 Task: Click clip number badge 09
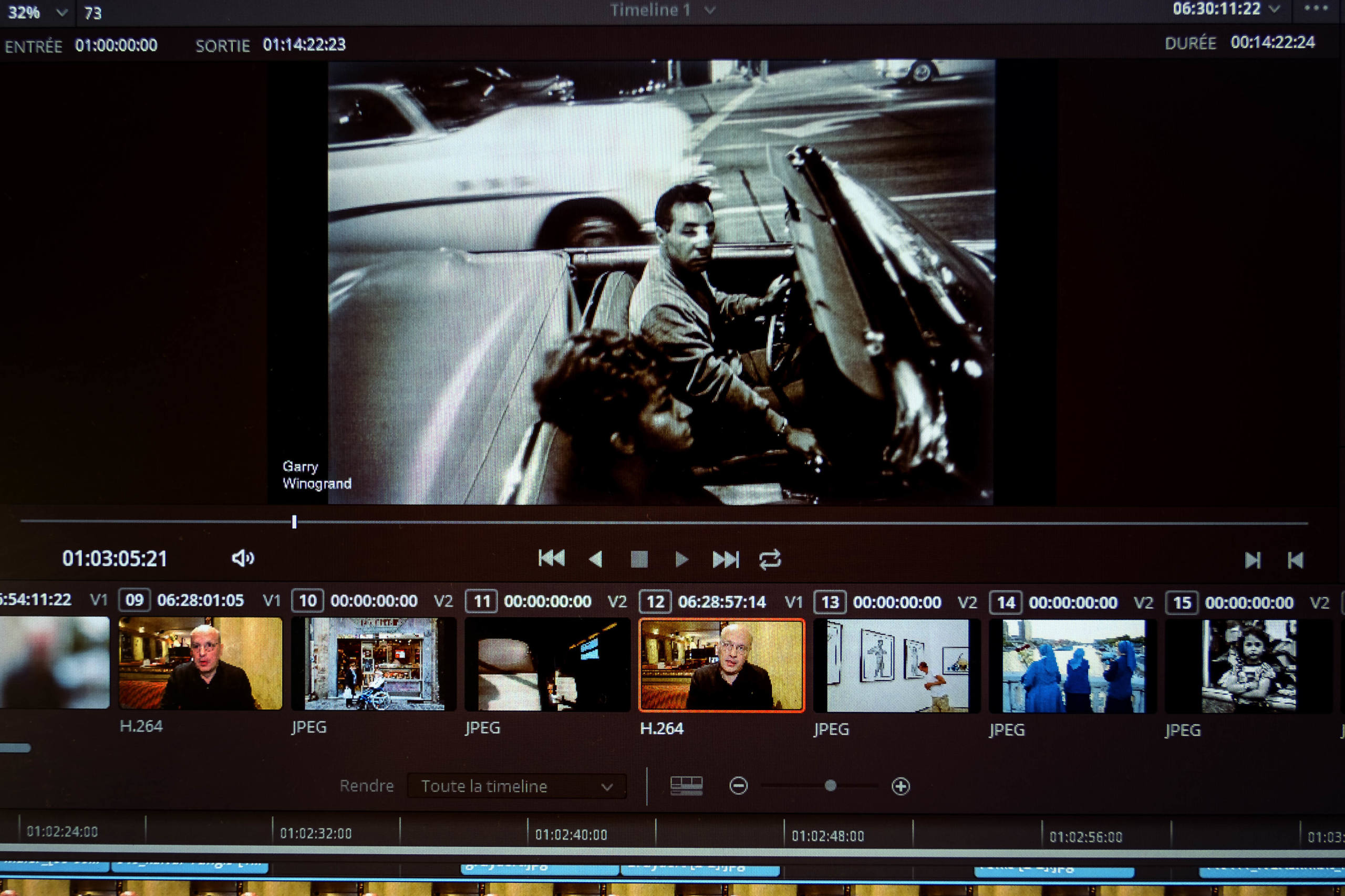(134, 600)
